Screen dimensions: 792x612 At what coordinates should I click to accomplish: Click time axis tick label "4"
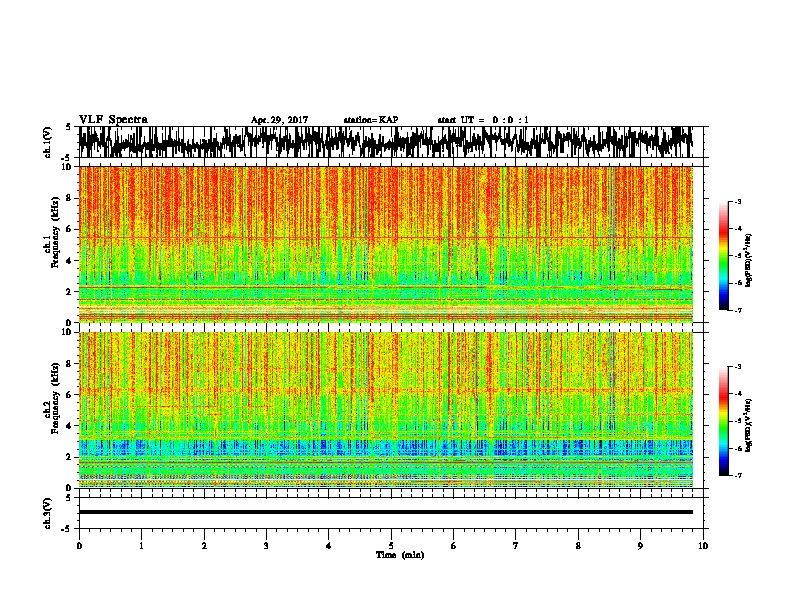329,546
